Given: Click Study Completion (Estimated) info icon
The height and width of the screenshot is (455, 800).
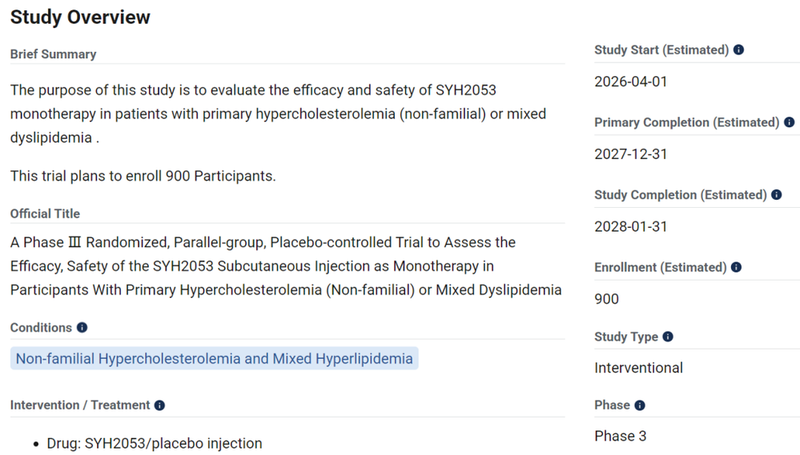Looking at the screenshot, I should [x=776, y=195].
